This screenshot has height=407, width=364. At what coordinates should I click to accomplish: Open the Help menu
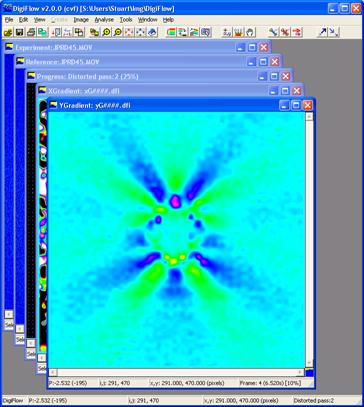tap(168, 20)
